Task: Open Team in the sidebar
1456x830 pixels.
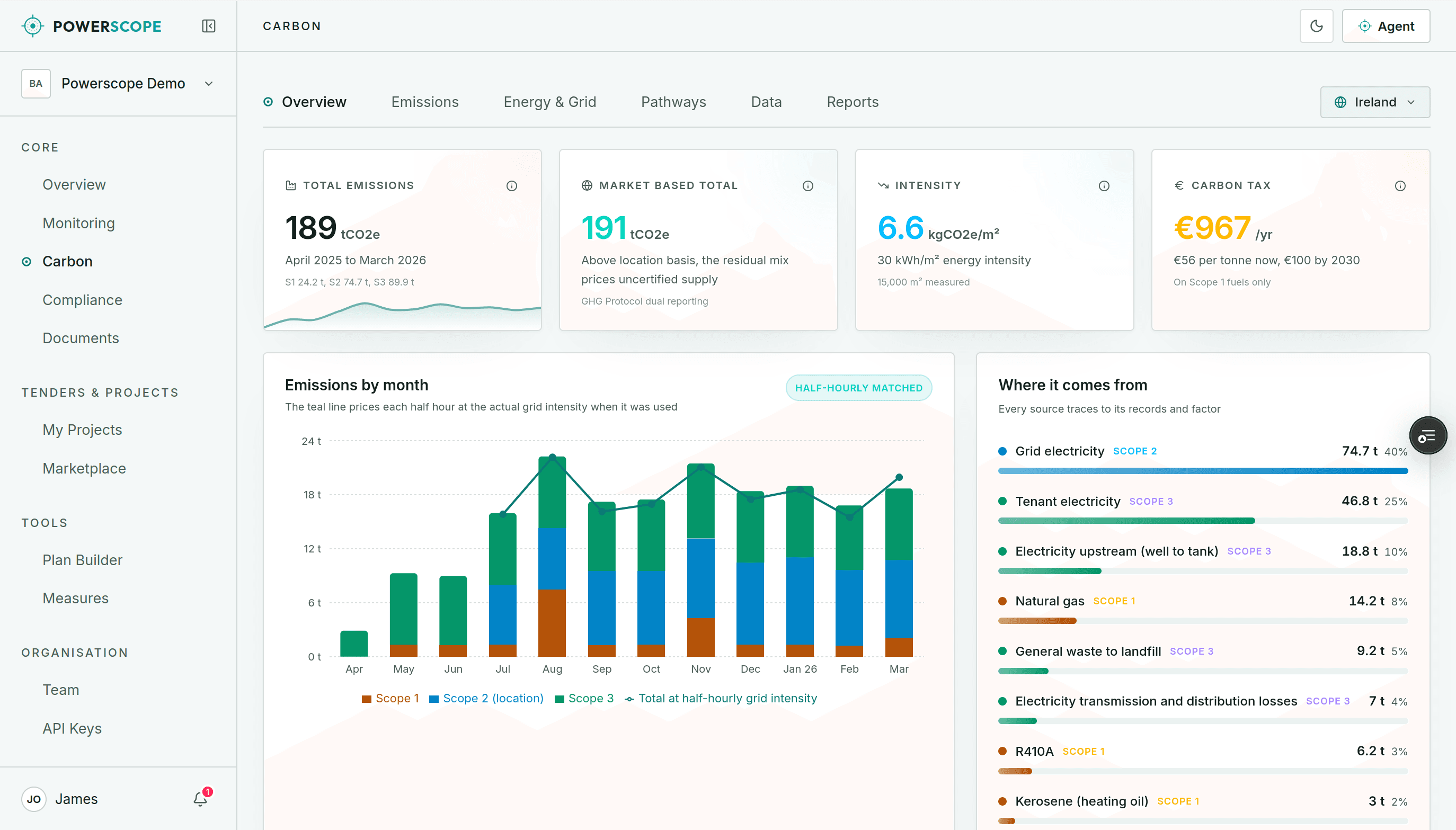Action: 60,690
